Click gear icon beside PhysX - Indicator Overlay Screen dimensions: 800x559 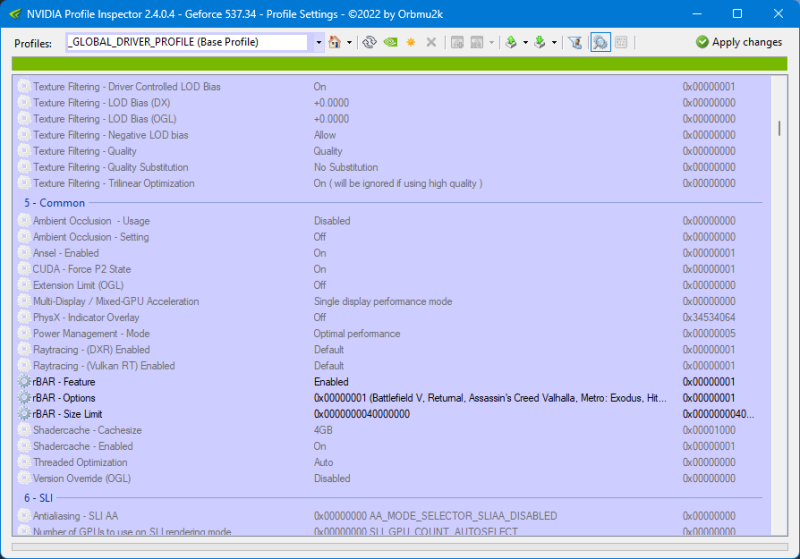click(x=24, y=317)
